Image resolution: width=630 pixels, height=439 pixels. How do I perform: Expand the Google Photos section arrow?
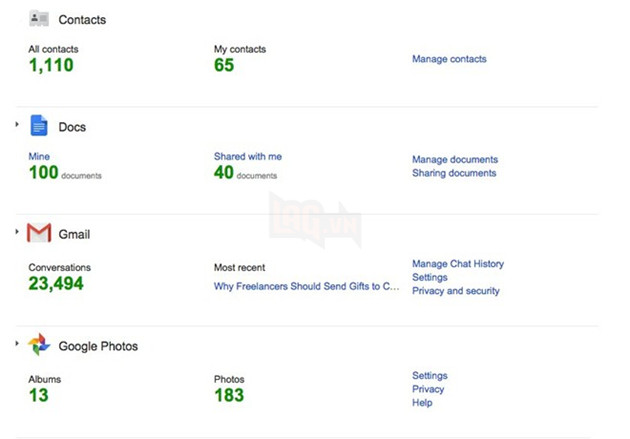coord(18,343)
